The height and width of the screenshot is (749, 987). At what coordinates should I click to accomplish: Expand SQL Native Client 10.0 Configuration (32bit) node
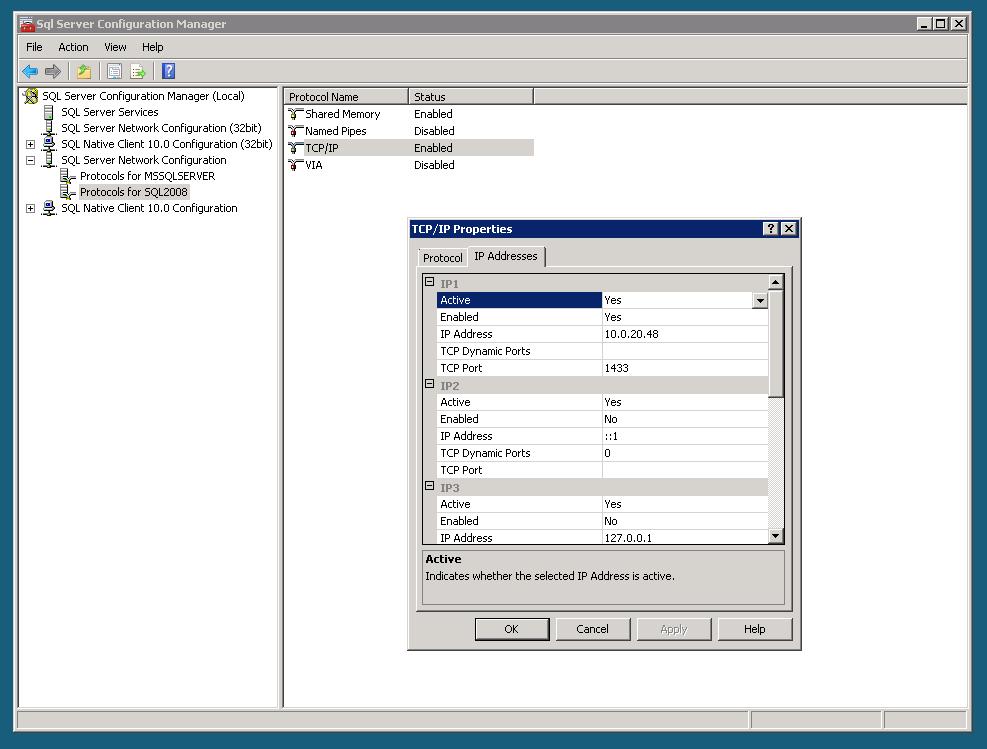(x=30, y=144)
